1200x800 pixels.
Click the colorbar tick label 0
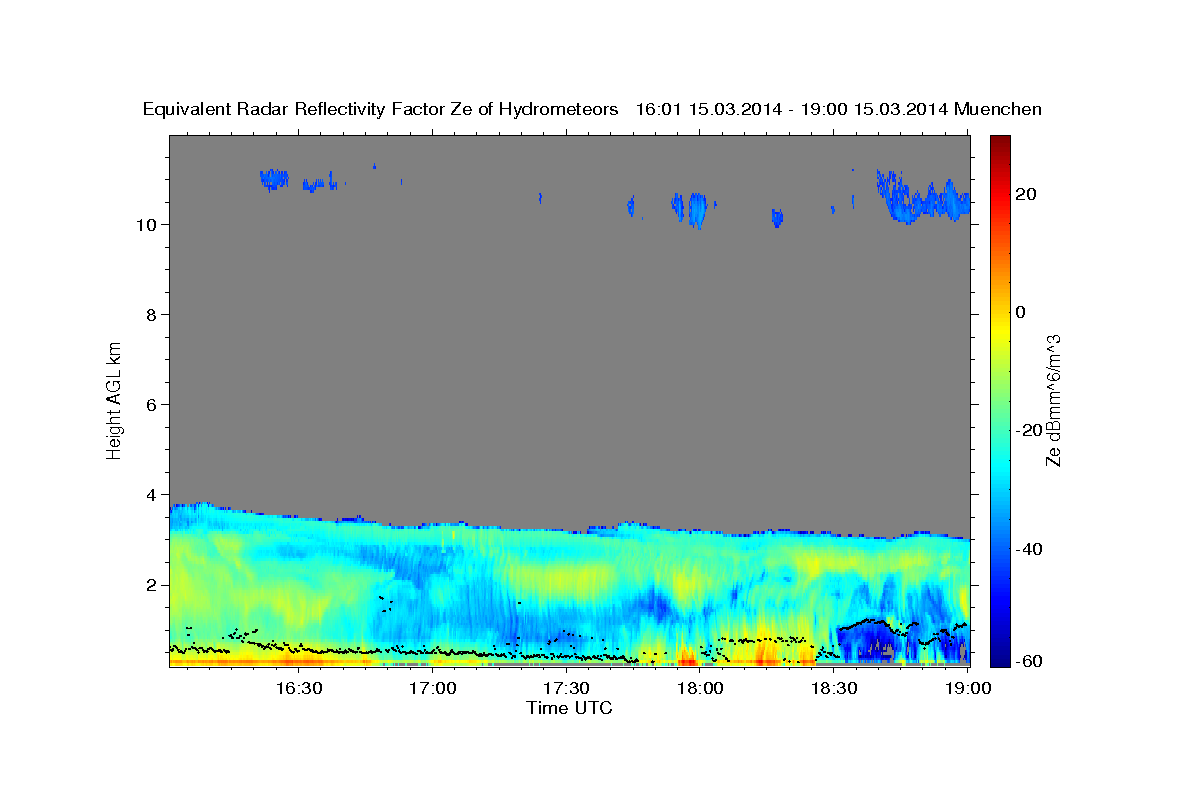click(1022, 312)
